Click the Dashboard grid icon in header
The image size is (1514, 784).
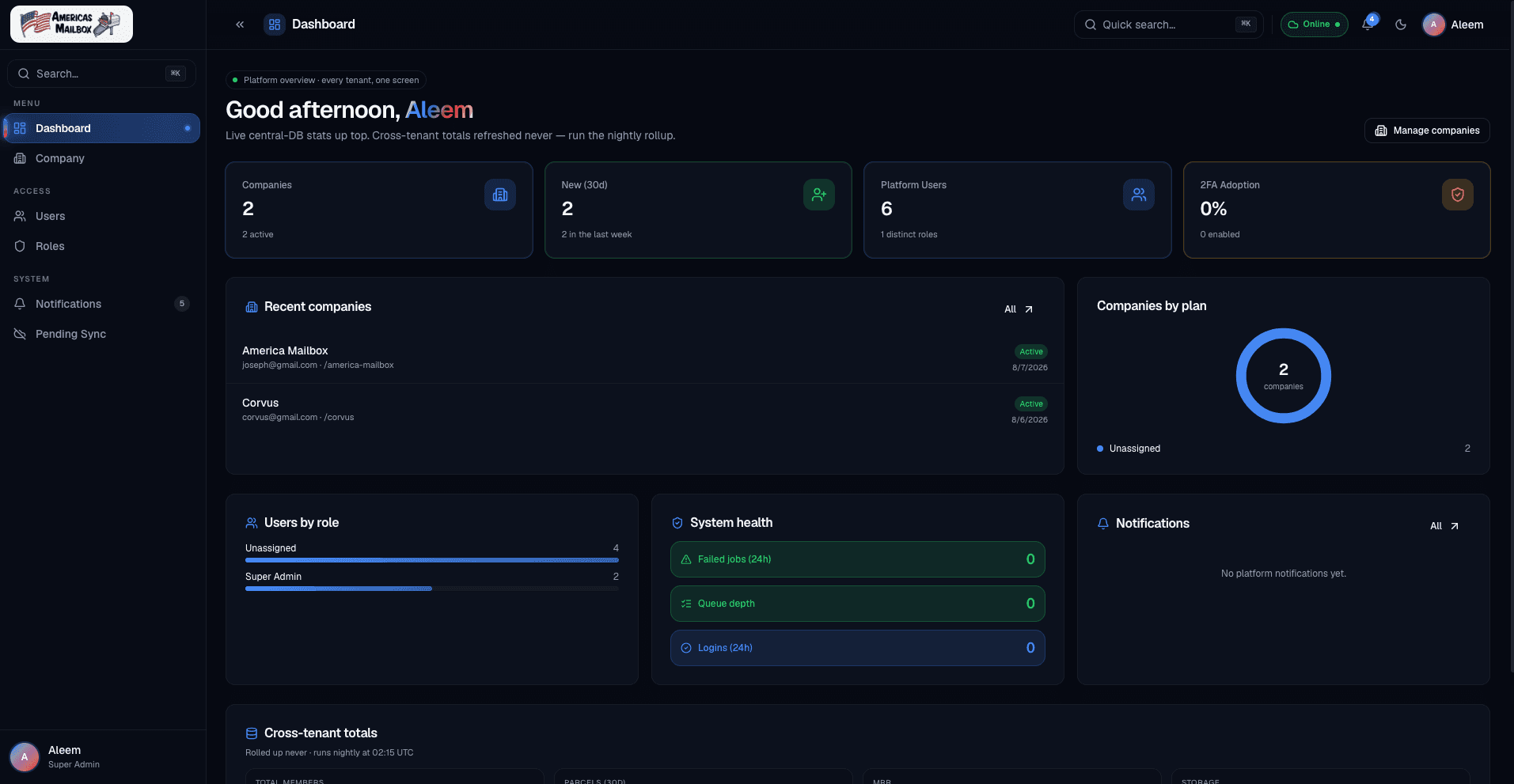275,25
